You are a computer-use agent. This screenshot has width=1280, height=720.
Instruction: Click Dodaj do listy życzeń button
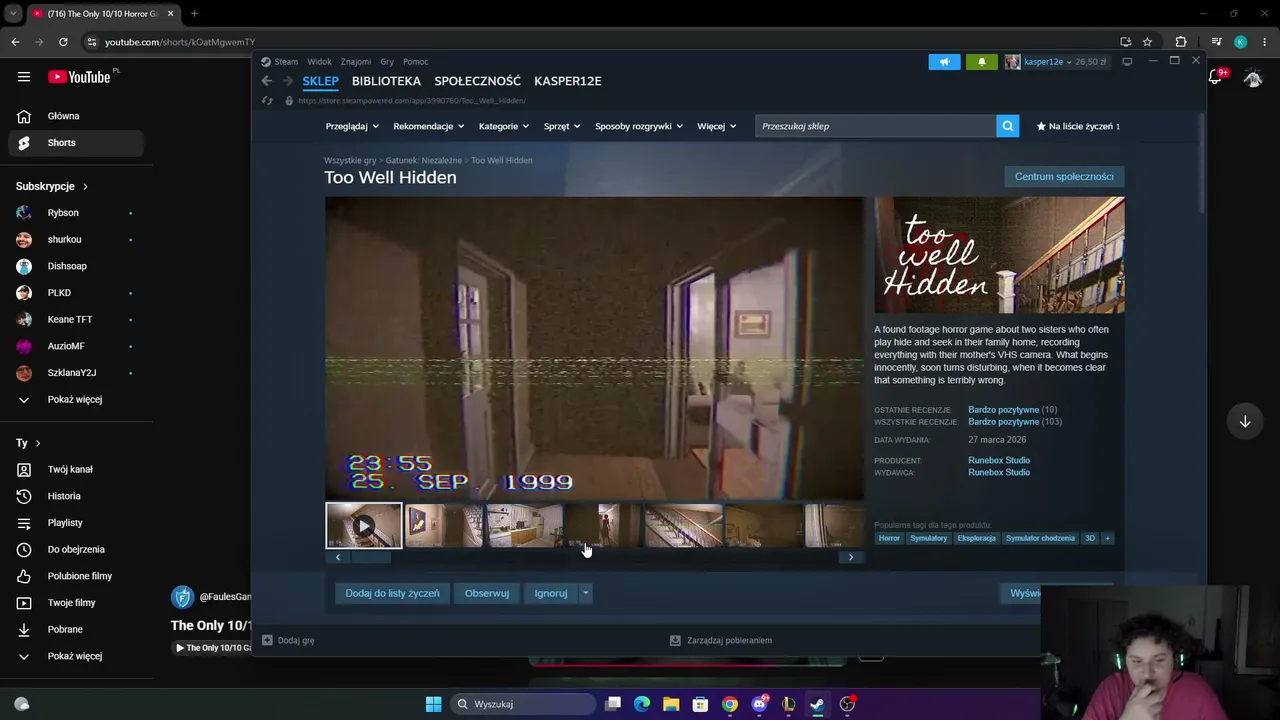point(392,593)
